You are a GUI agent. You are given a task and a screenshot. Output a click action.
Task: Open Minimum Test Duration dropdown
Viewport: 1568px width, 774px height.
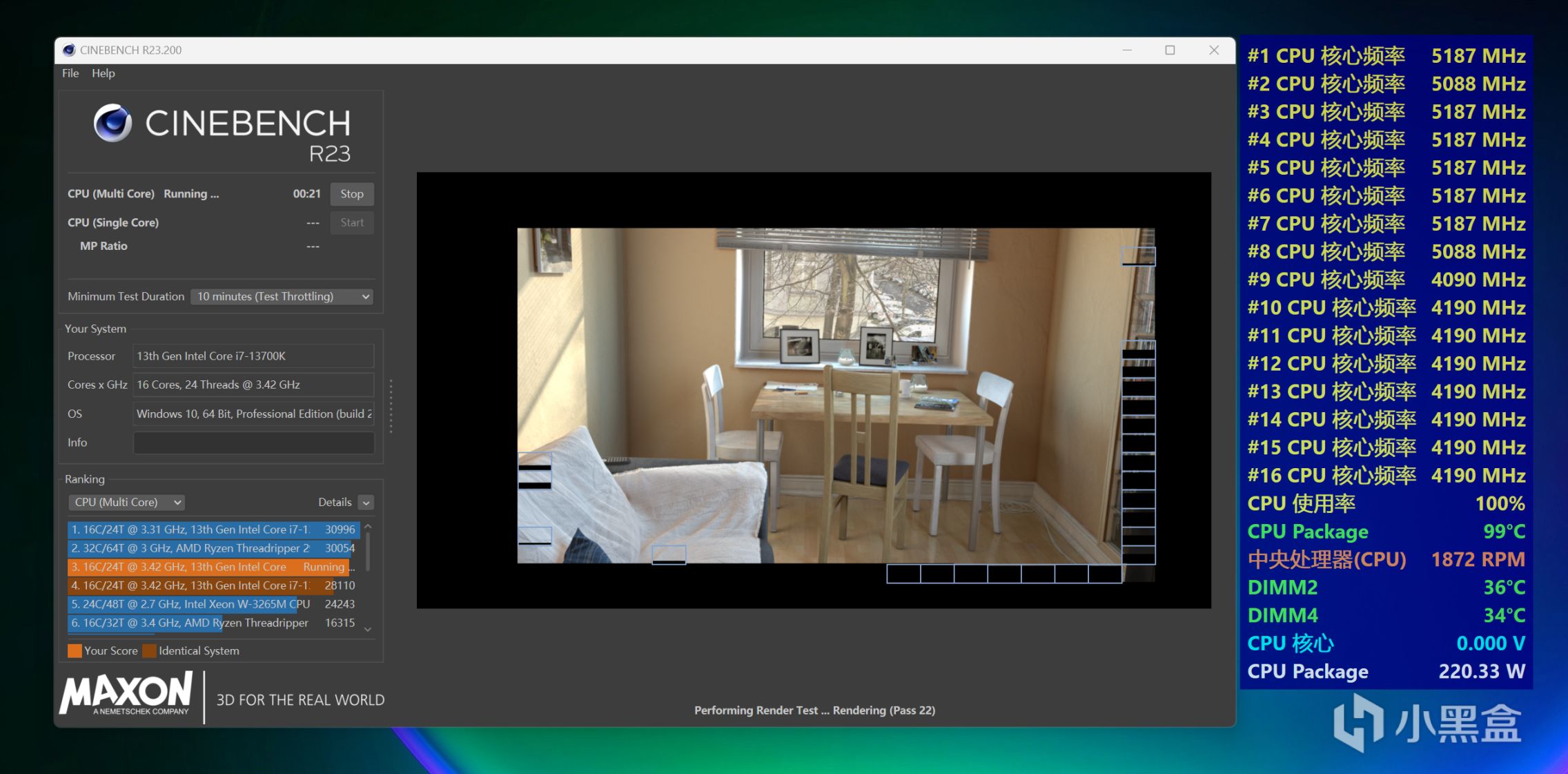[282, 296]
